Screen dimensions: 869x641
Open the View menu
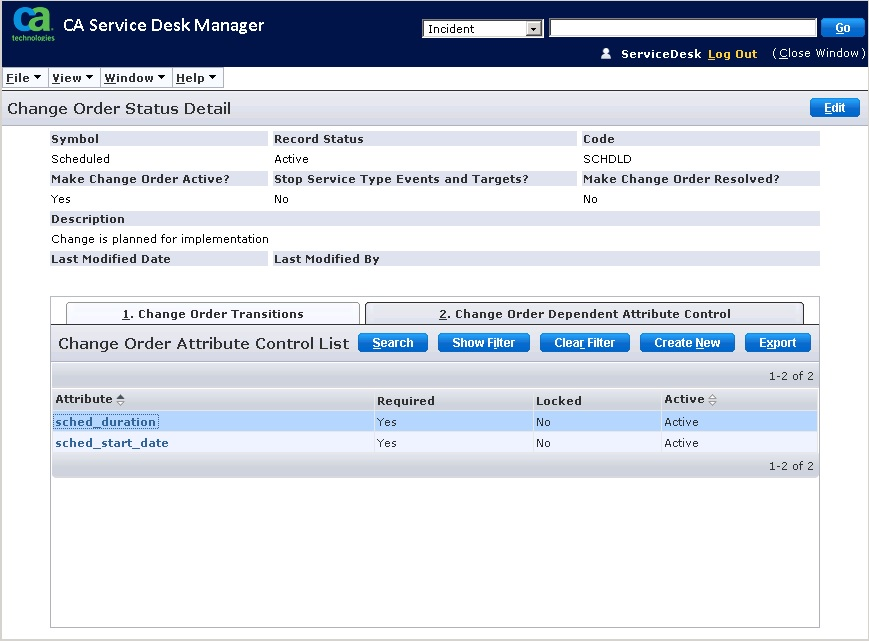[72, 78]
